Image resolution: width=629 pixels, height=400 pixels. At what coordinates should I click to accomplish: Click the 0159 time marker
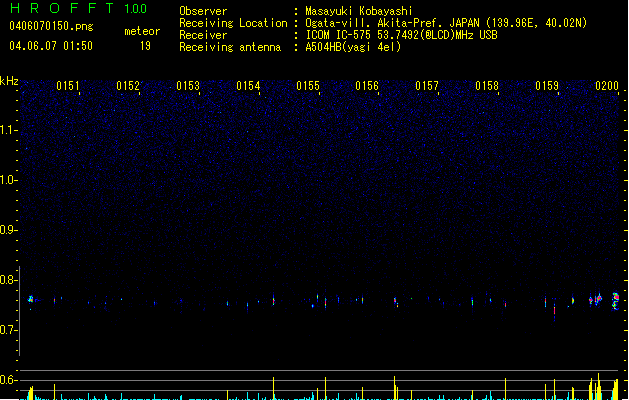click(547, 85)
